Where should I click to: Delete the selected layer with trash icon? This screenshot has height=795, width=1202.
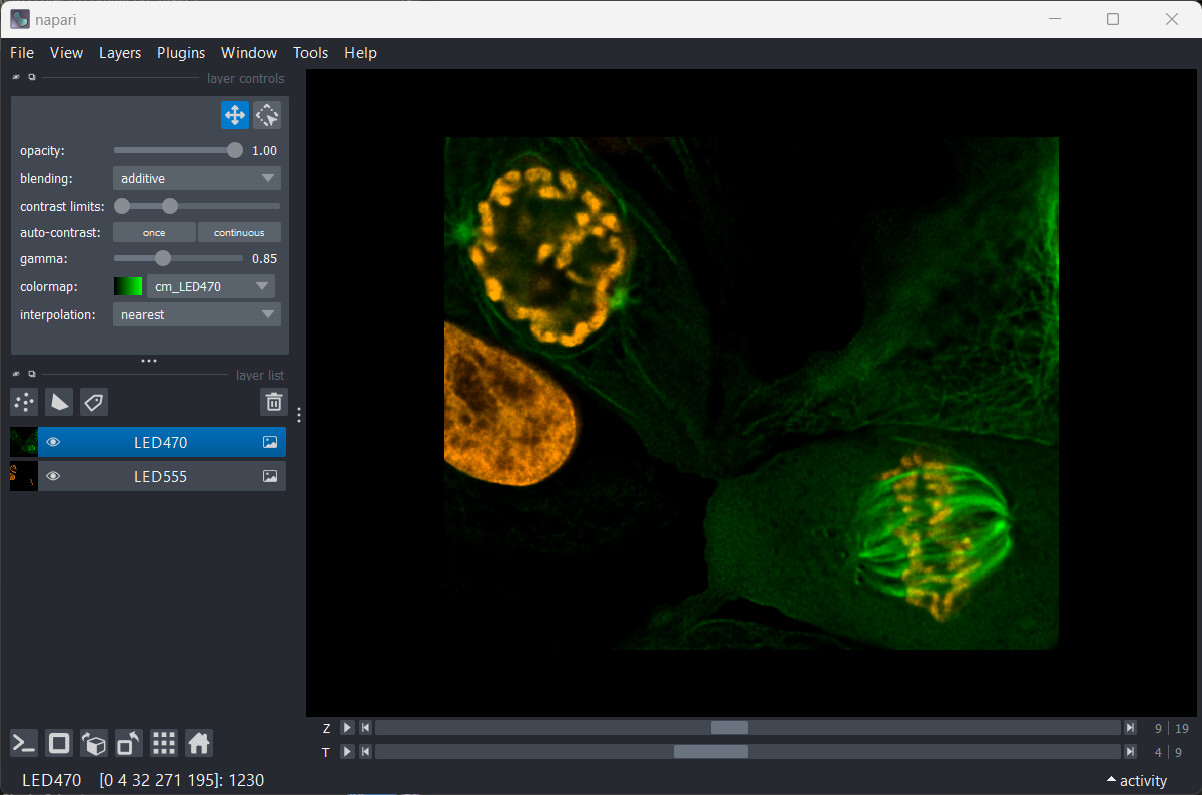point(273,402)
